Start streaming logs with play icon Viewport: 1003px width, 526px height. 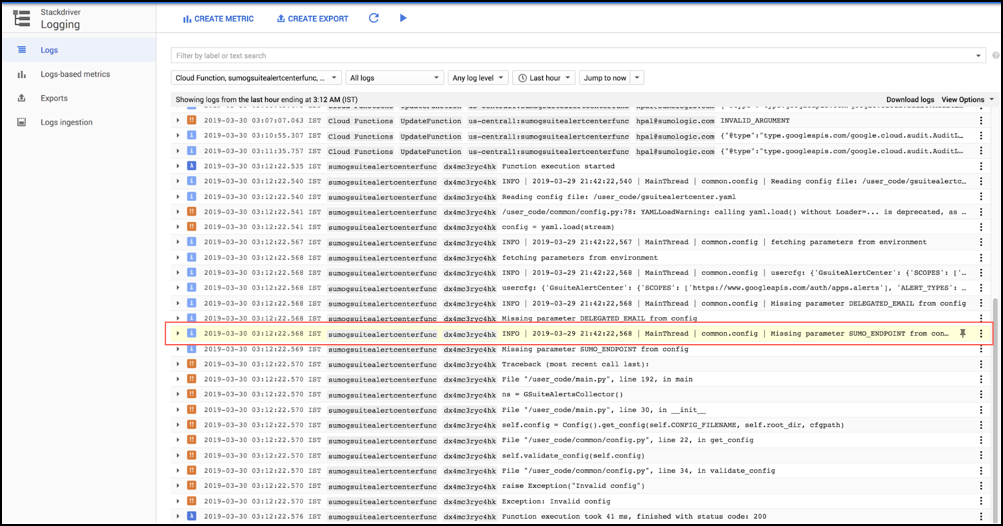click(403, 18)
